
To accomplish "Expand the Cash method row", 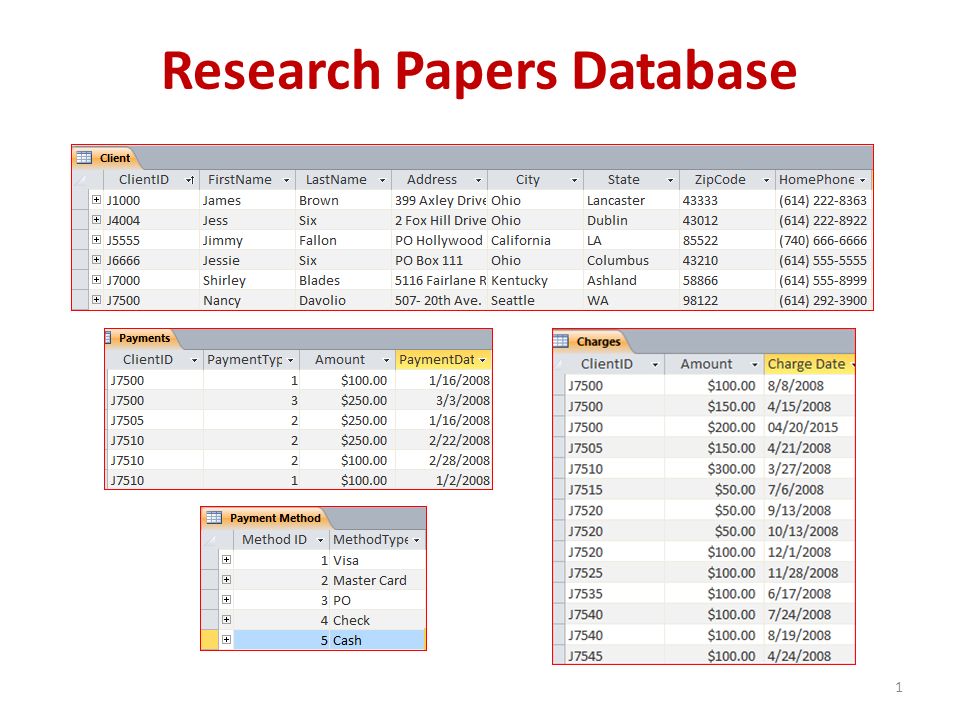I will point(227,640).
